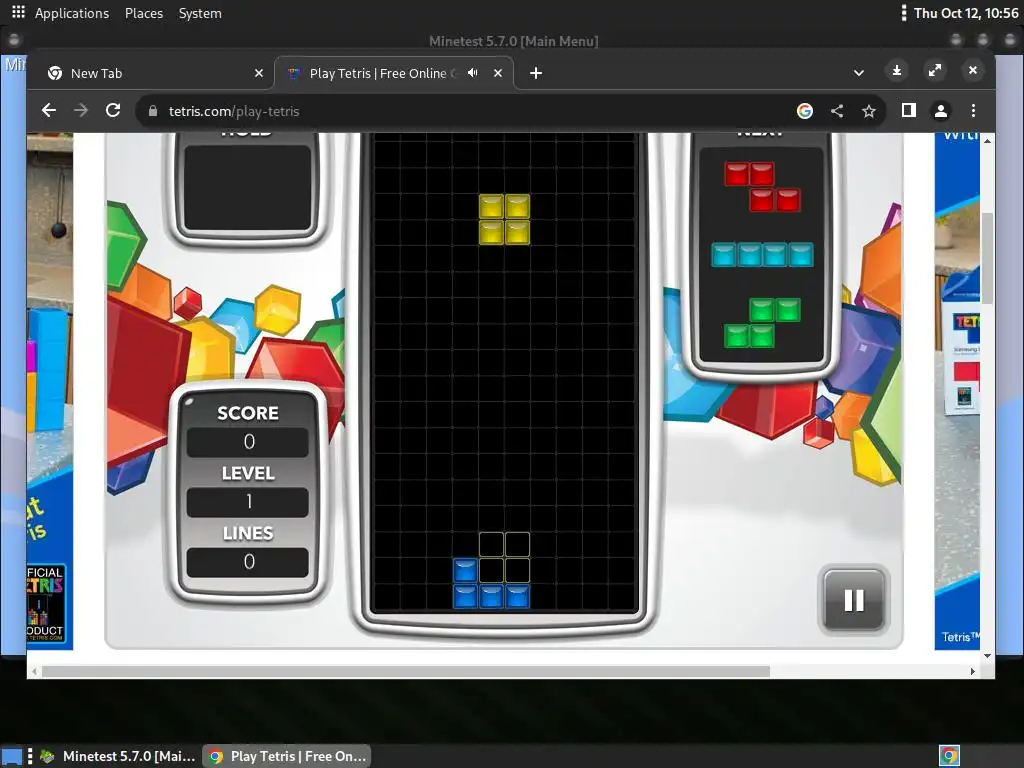Click the scroll left arrow

point(34,671)
